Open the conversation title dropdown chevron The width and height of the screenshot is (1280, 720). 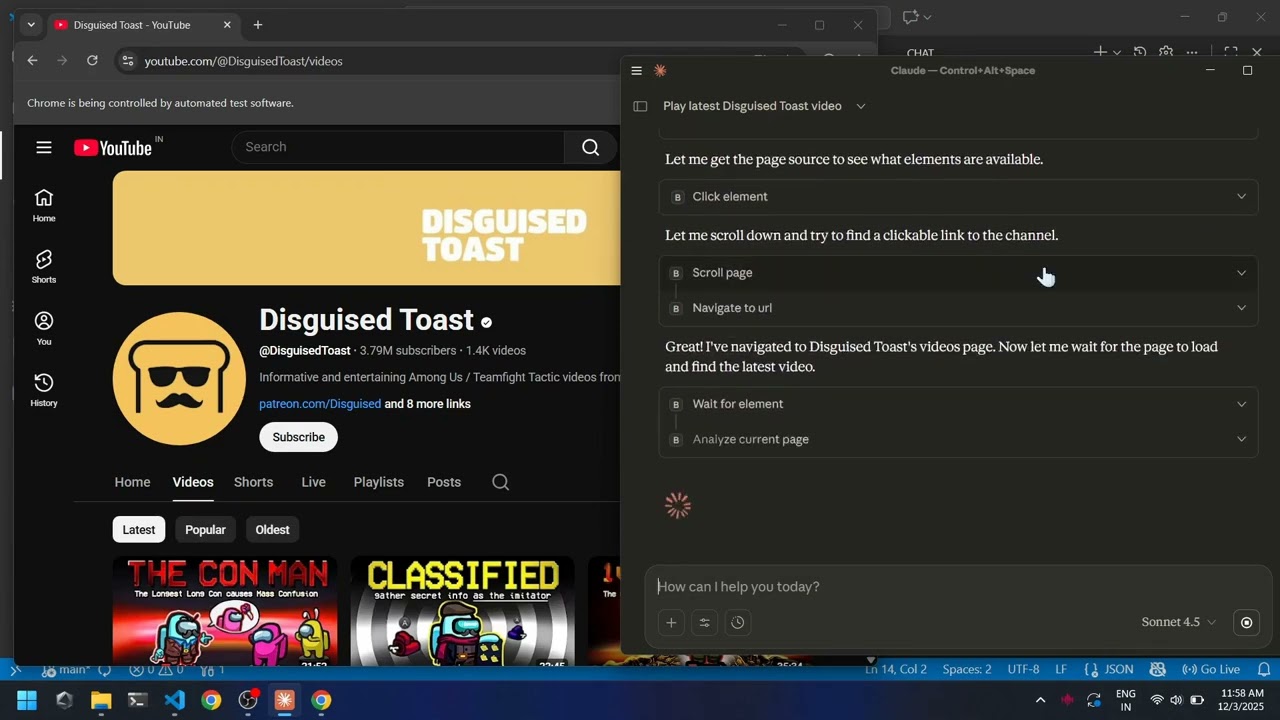tap(860, 106)
